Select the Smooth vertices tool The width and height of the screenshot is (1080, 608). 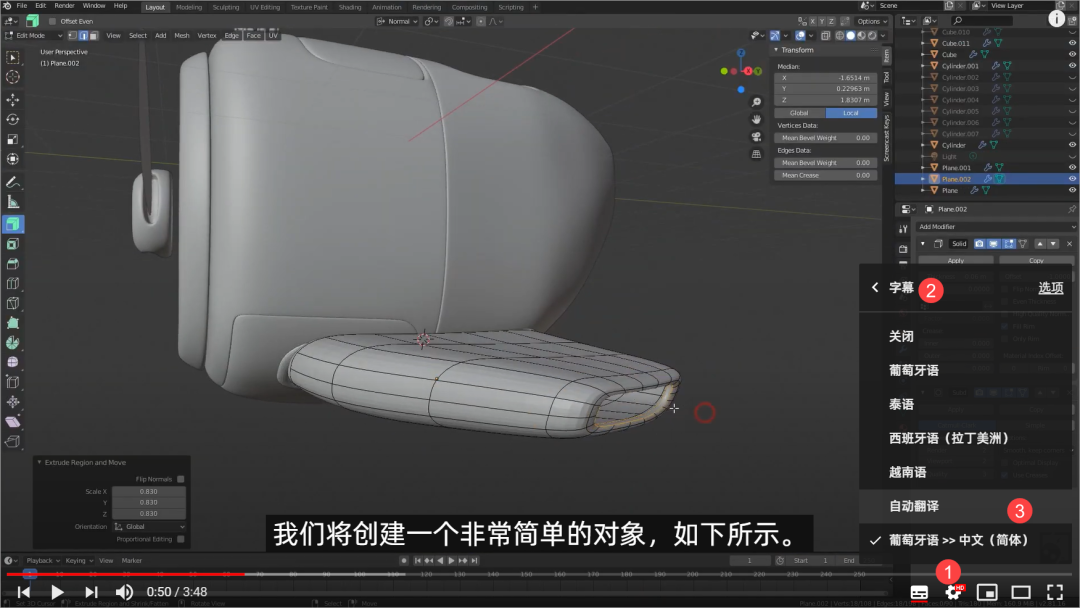tap(12, 362)
